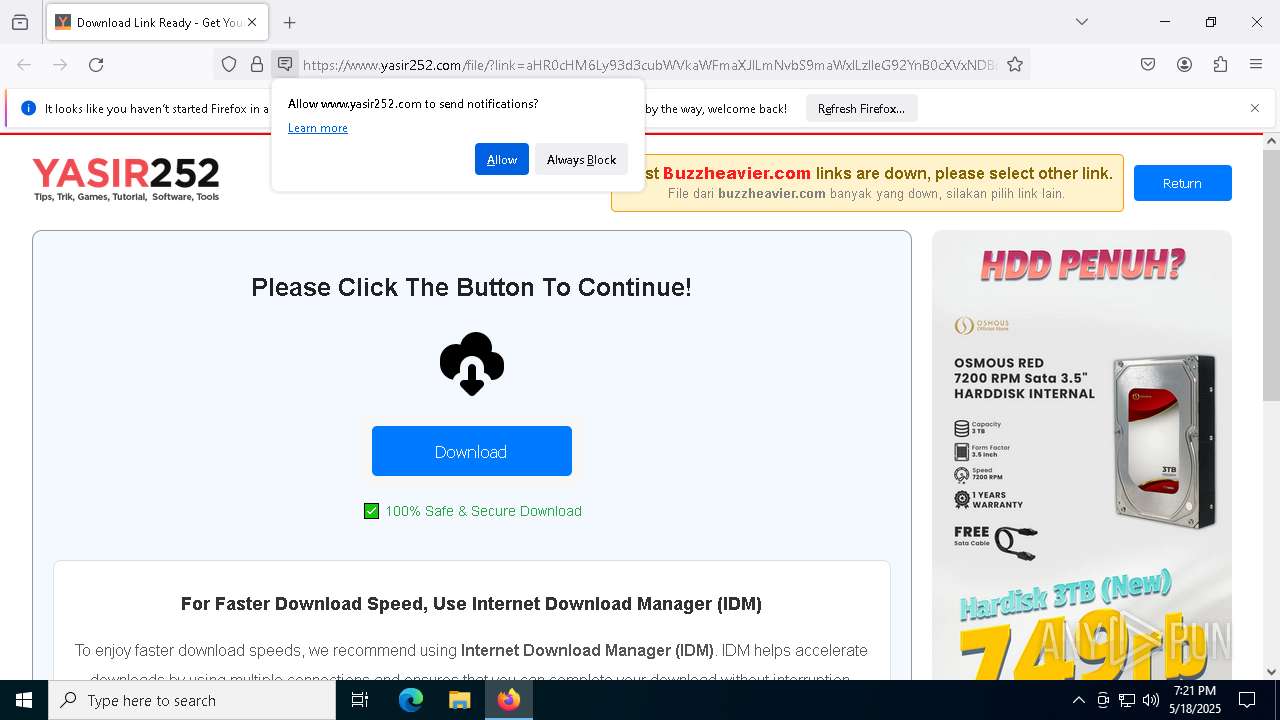This screenshot has width=1280, height=720.
Task: Focus the Type here to search box
Action: (x=192, y=700)
